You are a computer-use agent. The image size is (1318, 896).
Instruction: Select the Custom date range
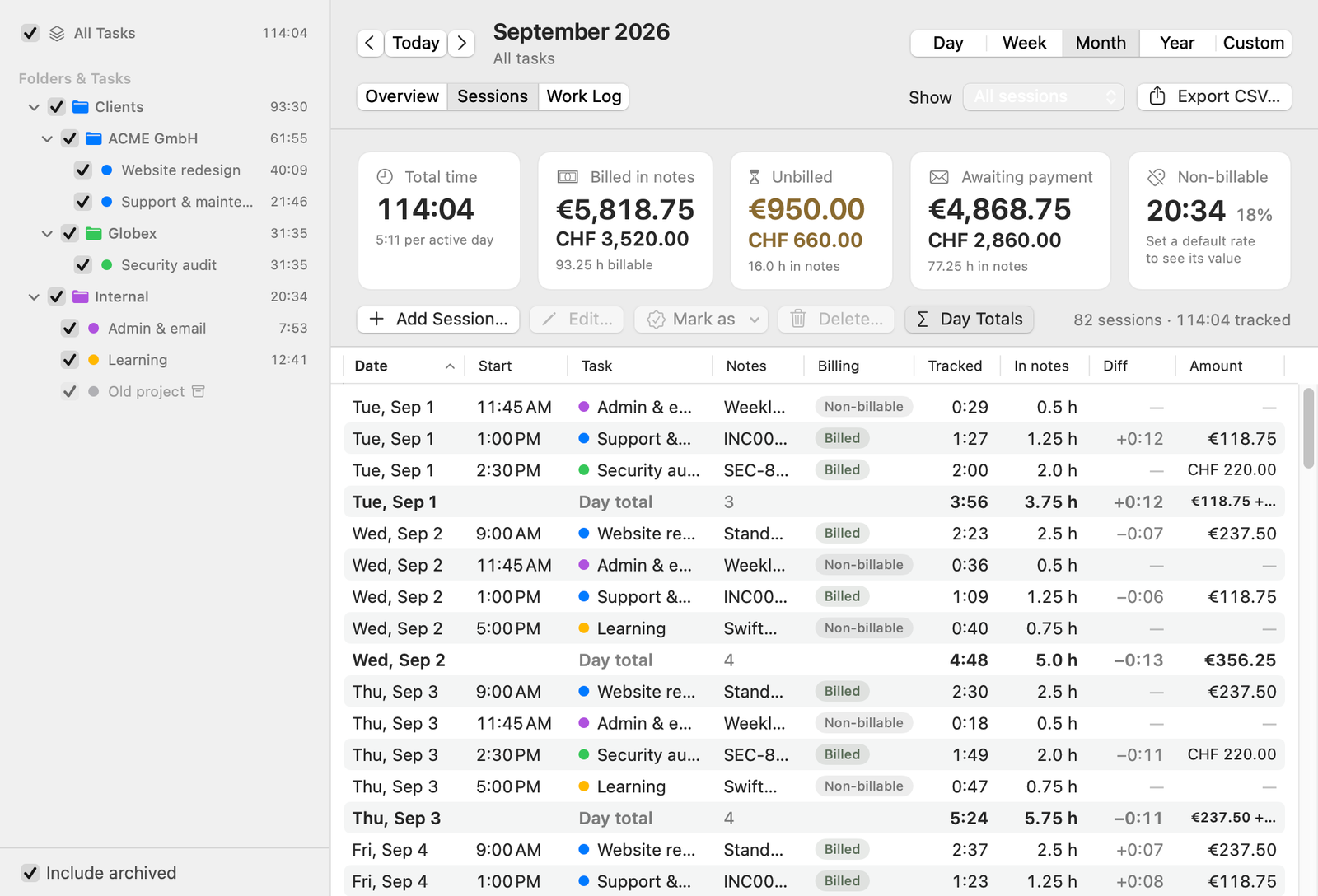(1253, 43)
